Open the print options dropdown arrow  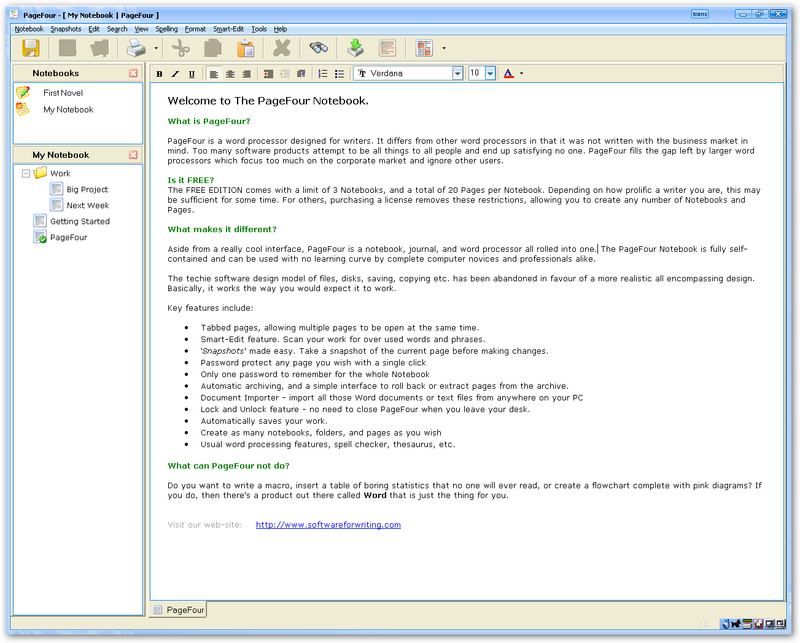(156, 48)
